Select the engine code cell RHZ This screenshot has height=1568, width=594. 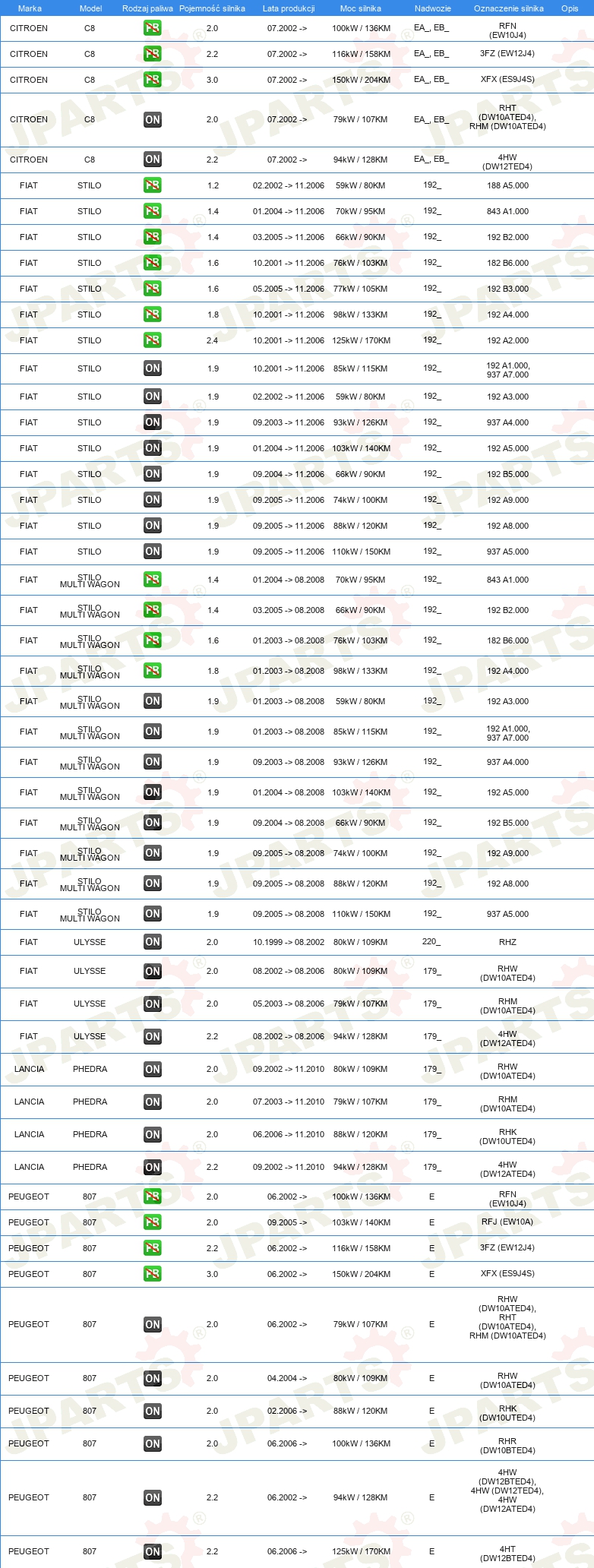pos(507,942)
